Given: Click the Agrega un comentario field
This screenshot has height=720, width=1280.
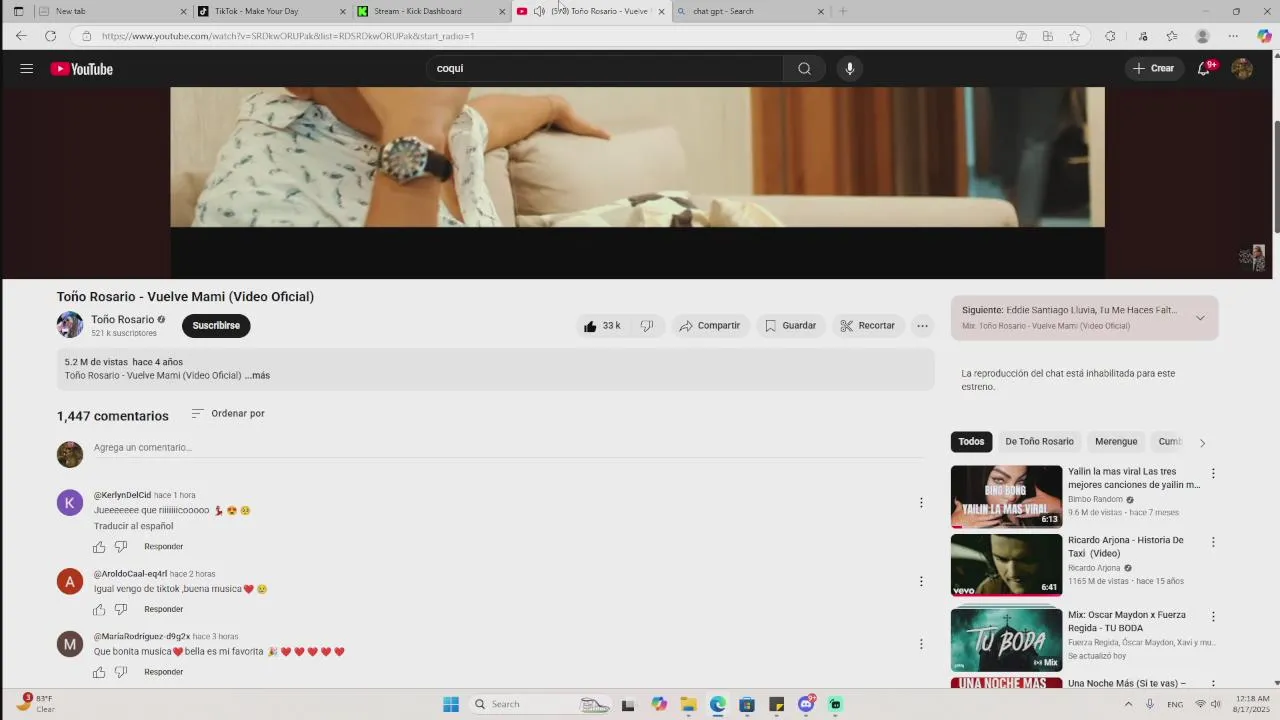Looking at the screenshot, I should pos(510,448).
